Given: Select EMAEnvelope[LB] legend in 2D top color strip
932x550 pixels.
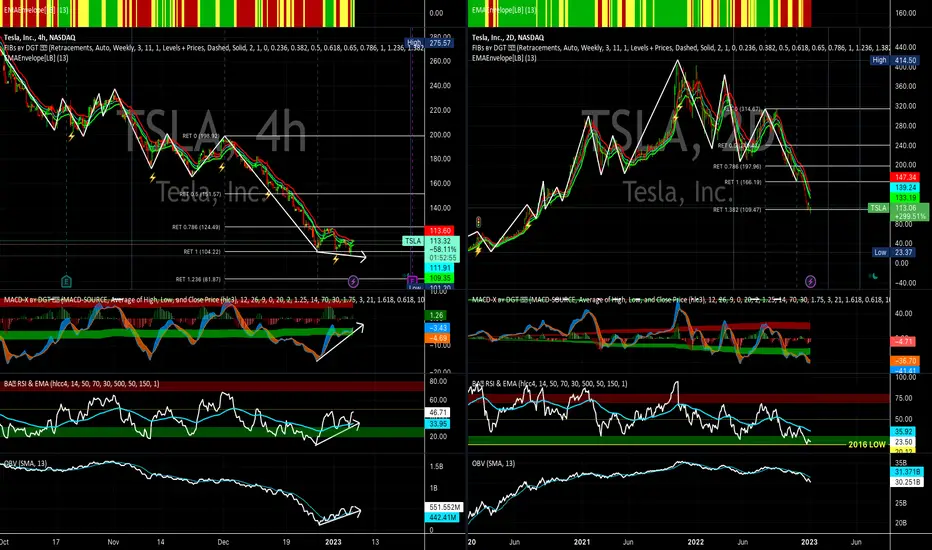Looking at the screenshot, I should point(504,10).
